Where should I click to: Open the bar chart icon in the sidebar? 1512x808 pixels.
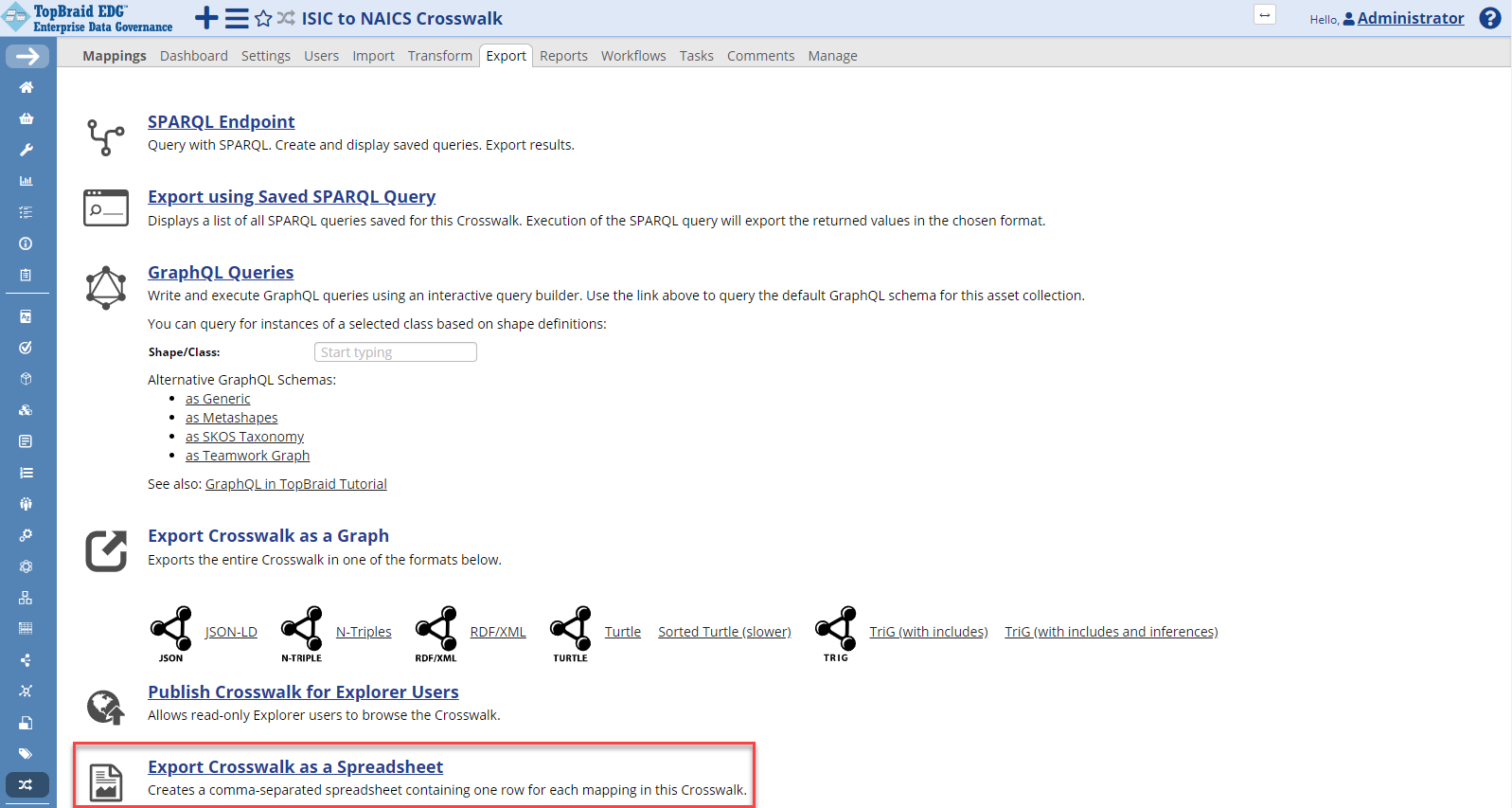[x=27, y=181]
